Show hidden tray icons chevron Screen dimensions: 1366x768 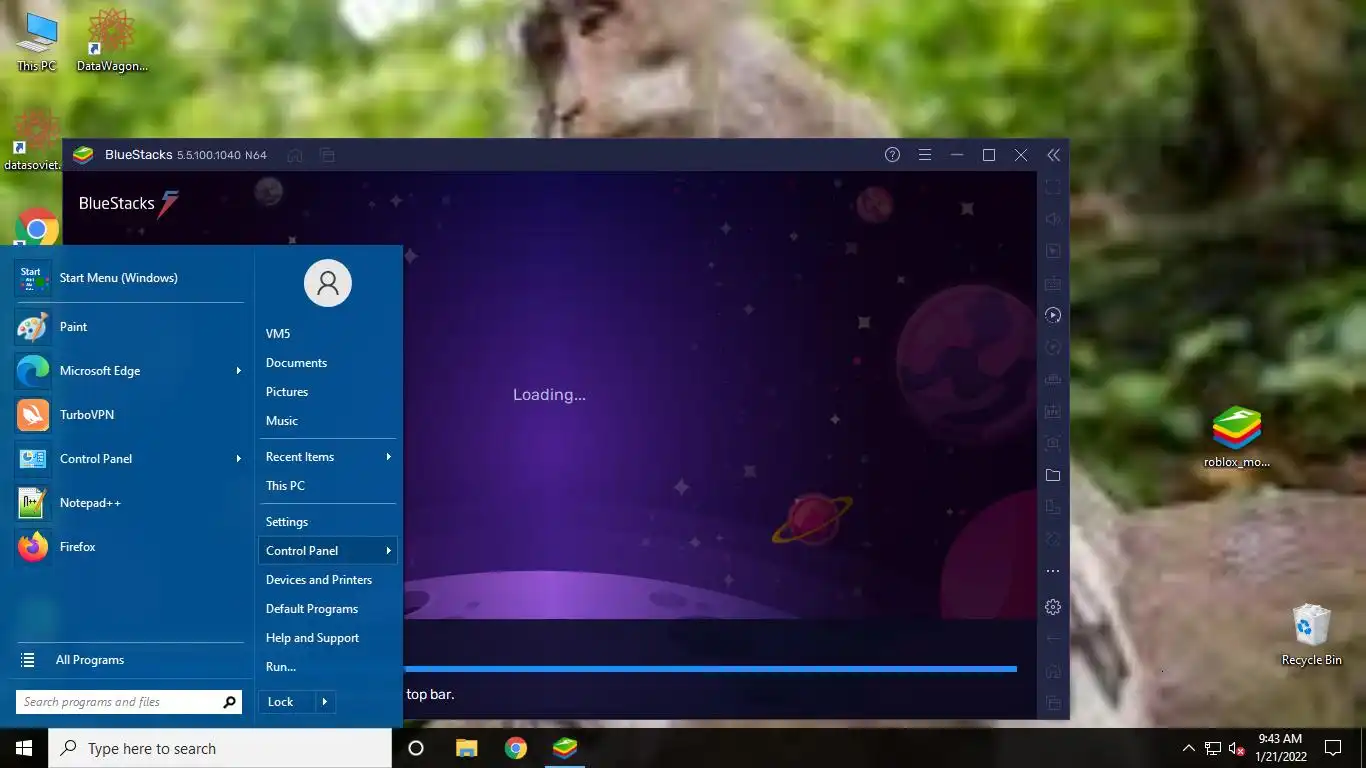[x=1188, y=748]
